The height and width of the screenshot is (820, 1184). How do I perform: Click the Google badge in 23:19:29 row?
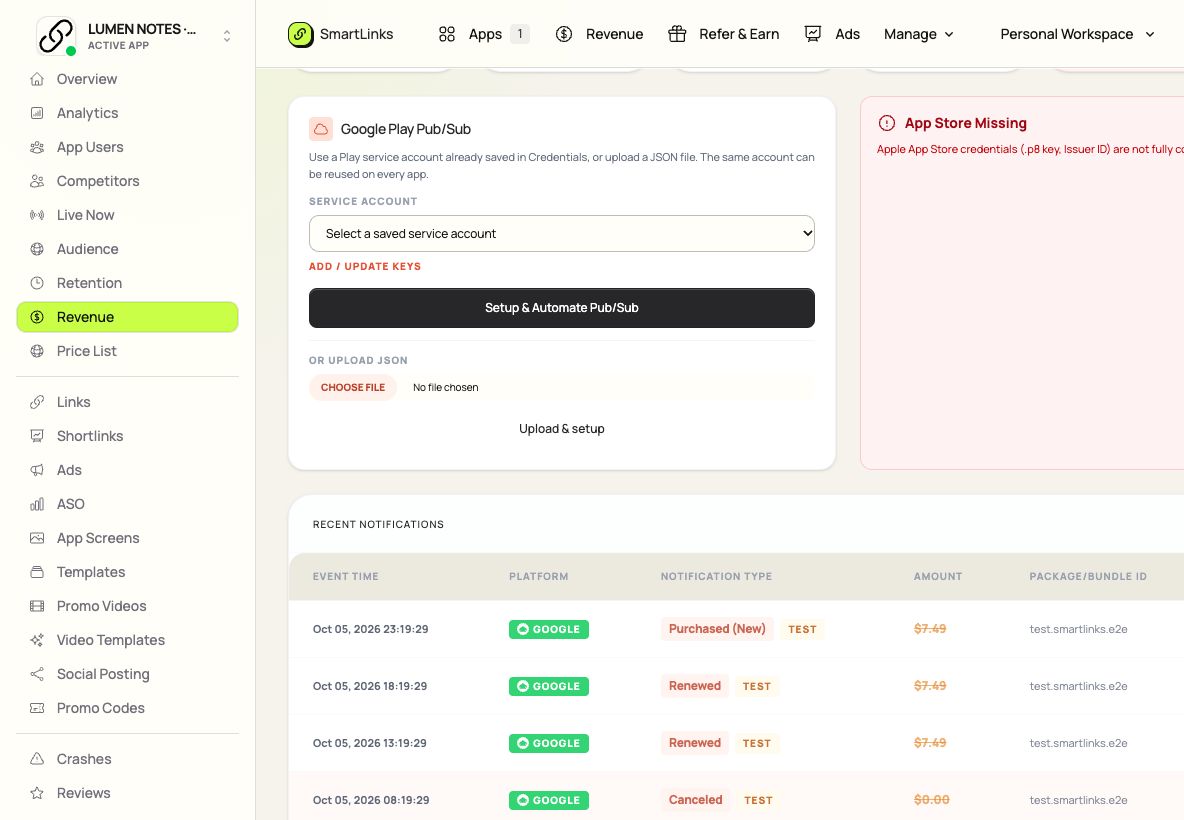[549, 630]
